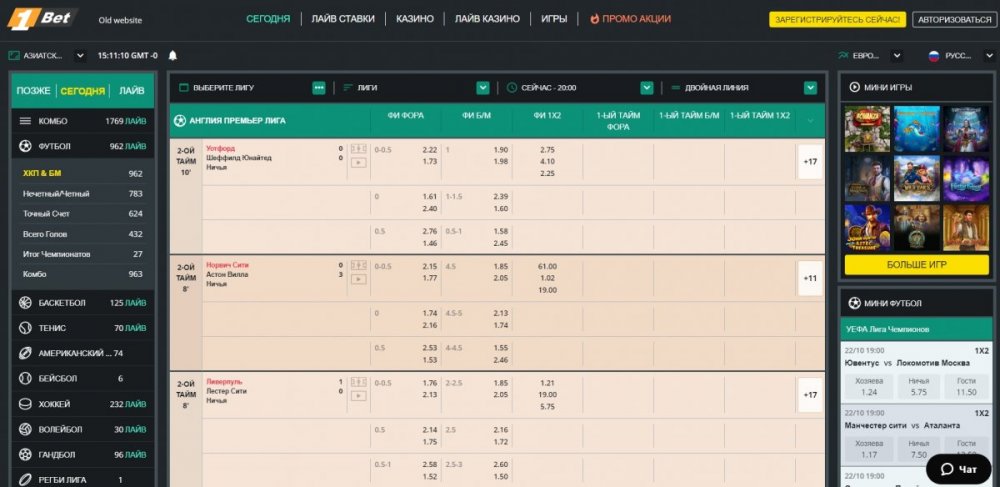Open pitch tracker icon for Liverpool match
The height and width of the screenshot is (487, 1000).
click(358, 382)
